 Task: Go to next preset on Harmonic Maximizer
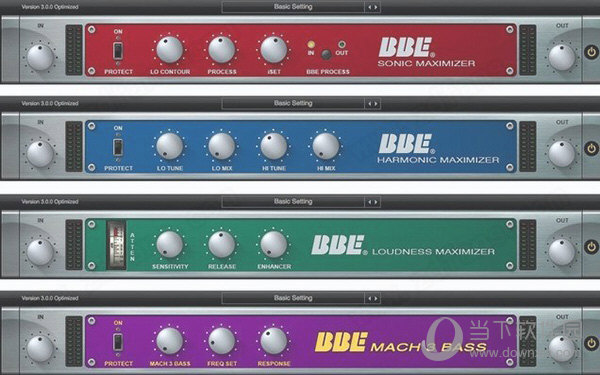(x=376, y=104)
